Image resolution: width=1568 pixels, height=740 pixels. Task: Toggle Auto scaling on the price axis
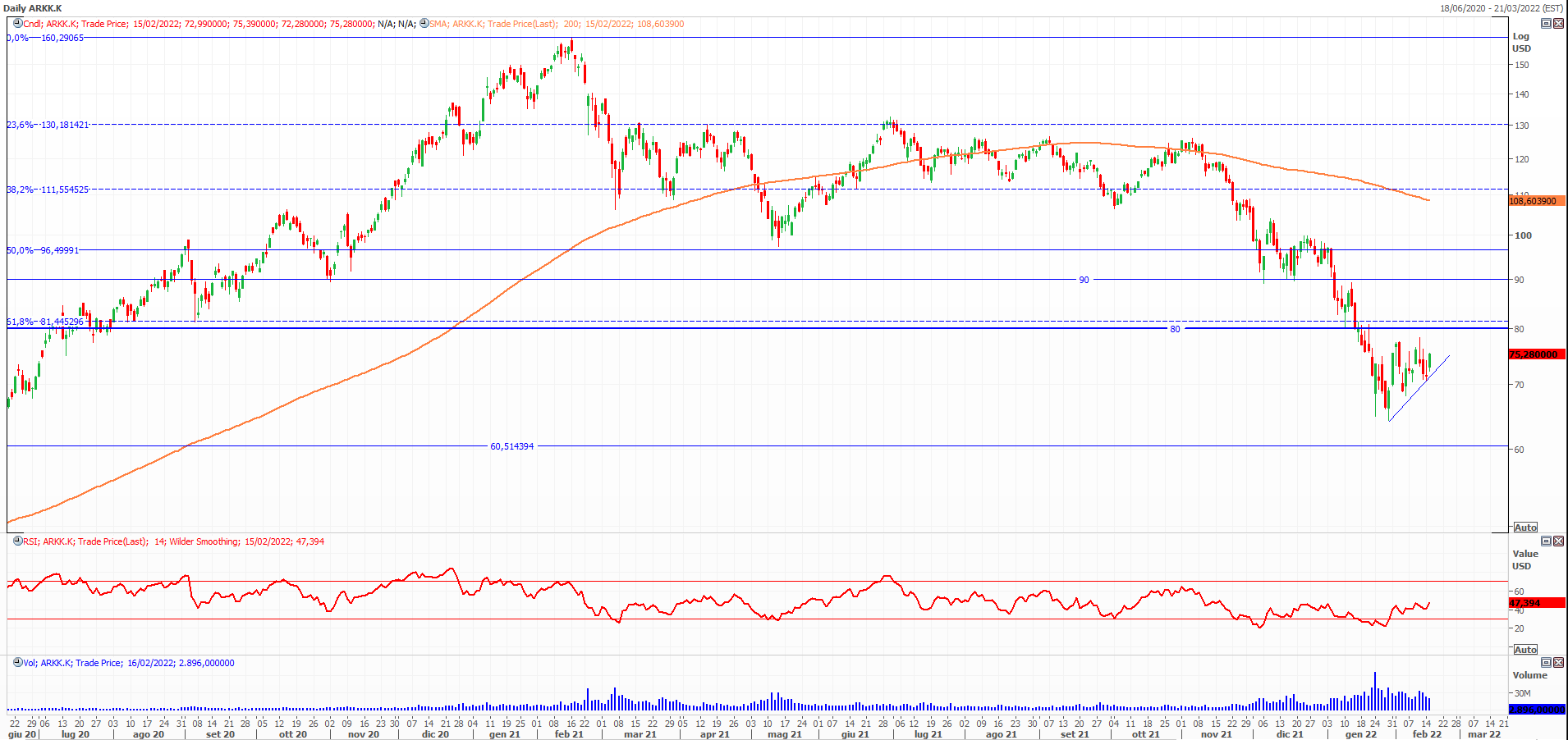(1525, 528)
